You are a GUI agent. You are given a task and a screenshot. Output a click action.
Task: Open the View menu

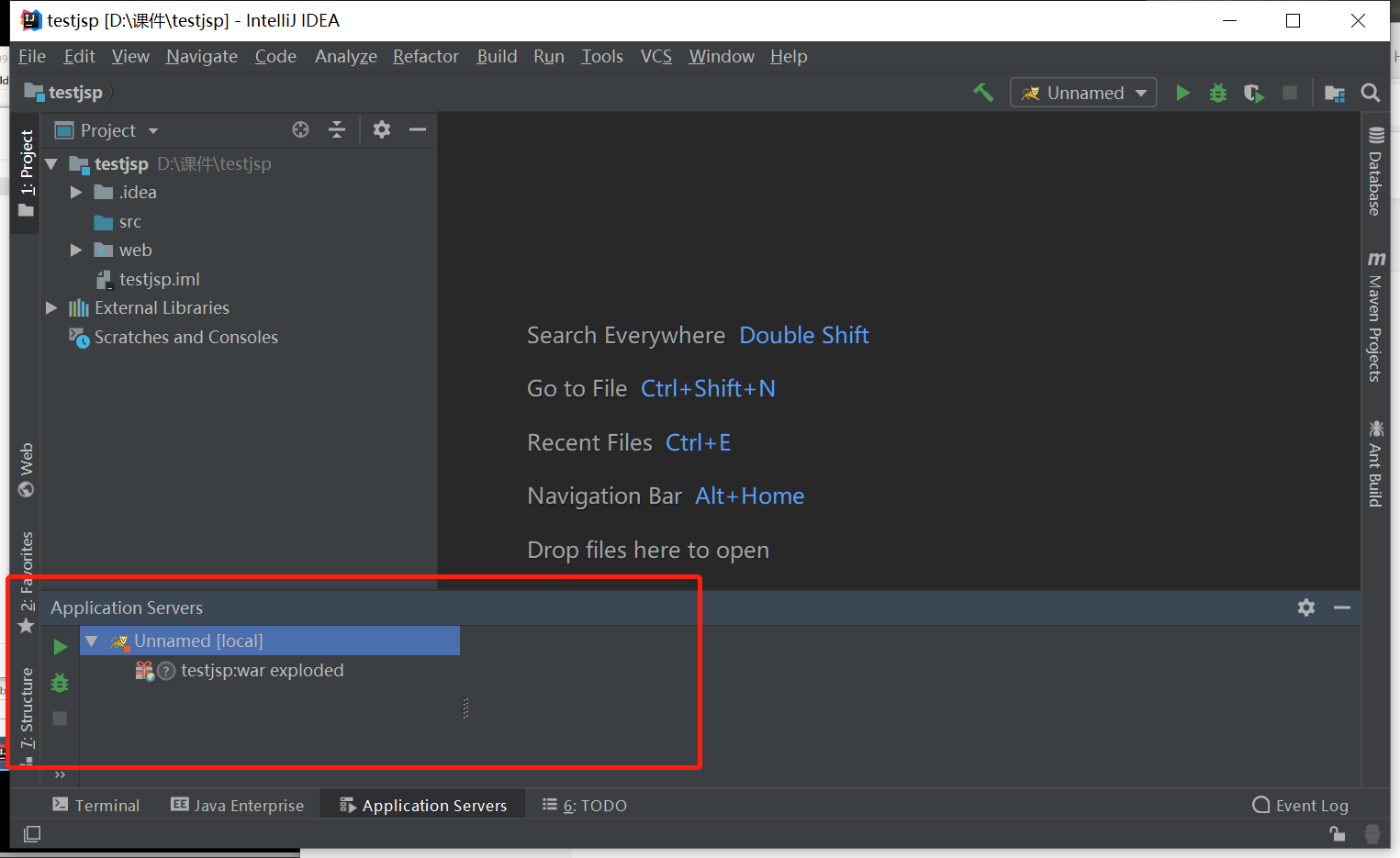point(130,56)
